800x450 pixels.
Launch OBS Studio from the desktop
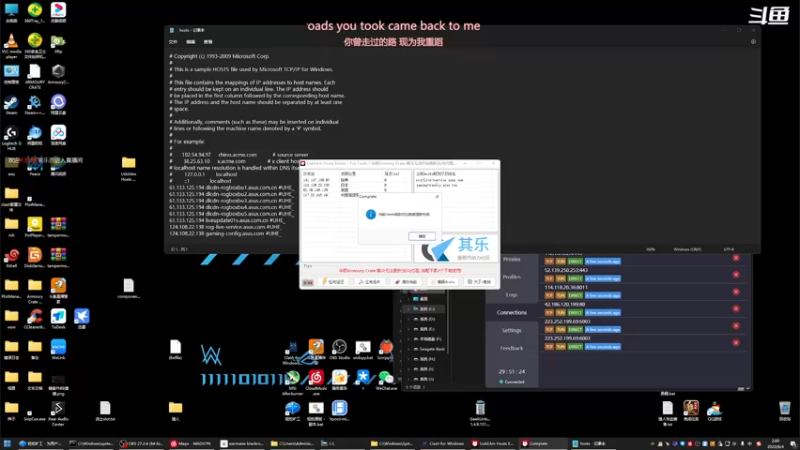pyautogui.click(x=339, y=350)
